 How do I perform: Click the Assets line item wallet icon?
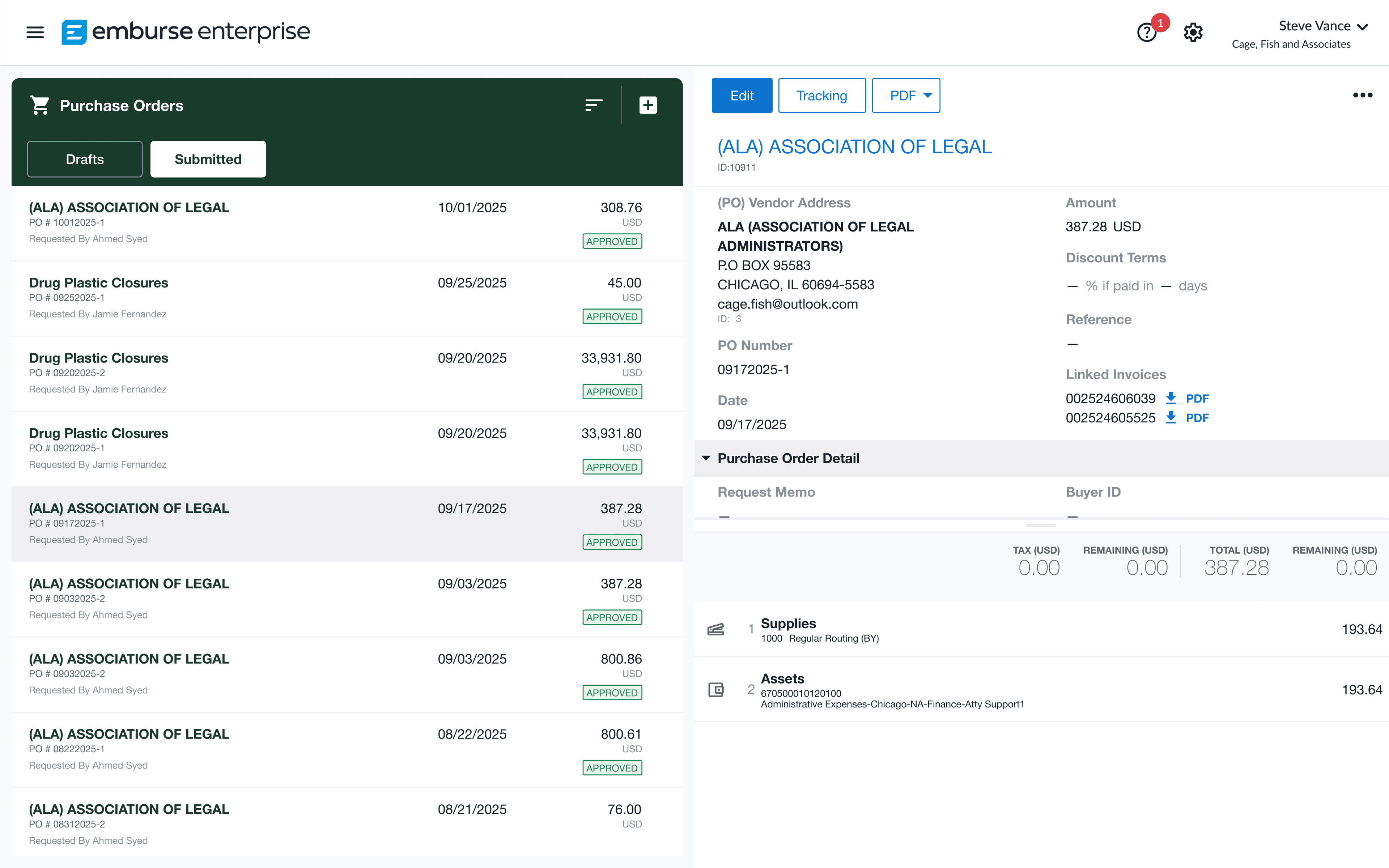point(716,689)
